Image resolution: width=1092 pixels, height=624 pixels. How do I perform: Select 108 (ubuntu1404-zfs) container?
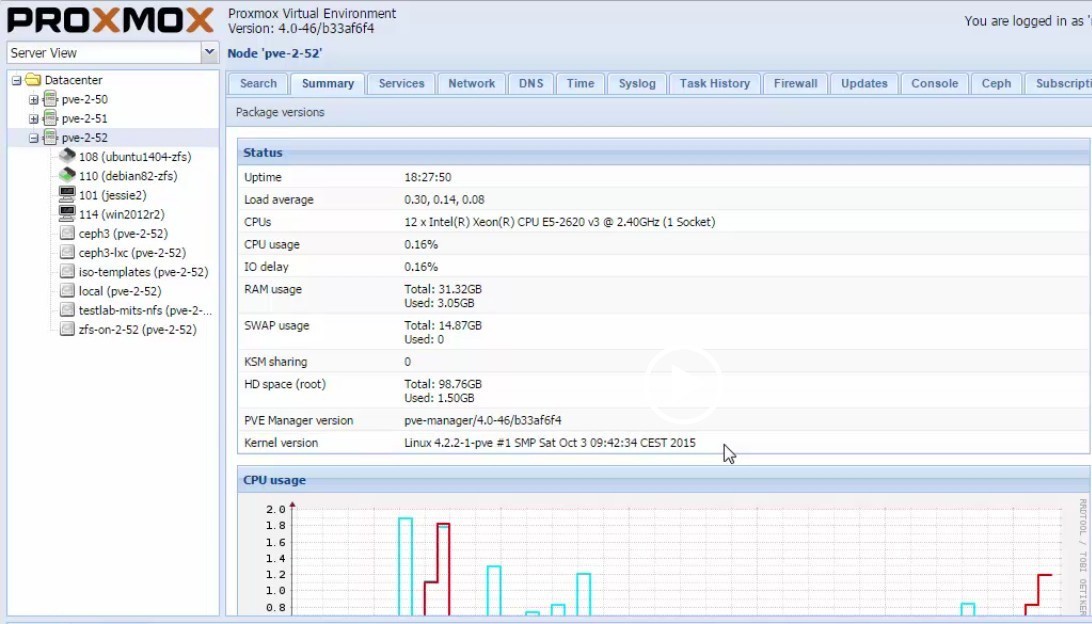tap(134, 157)
